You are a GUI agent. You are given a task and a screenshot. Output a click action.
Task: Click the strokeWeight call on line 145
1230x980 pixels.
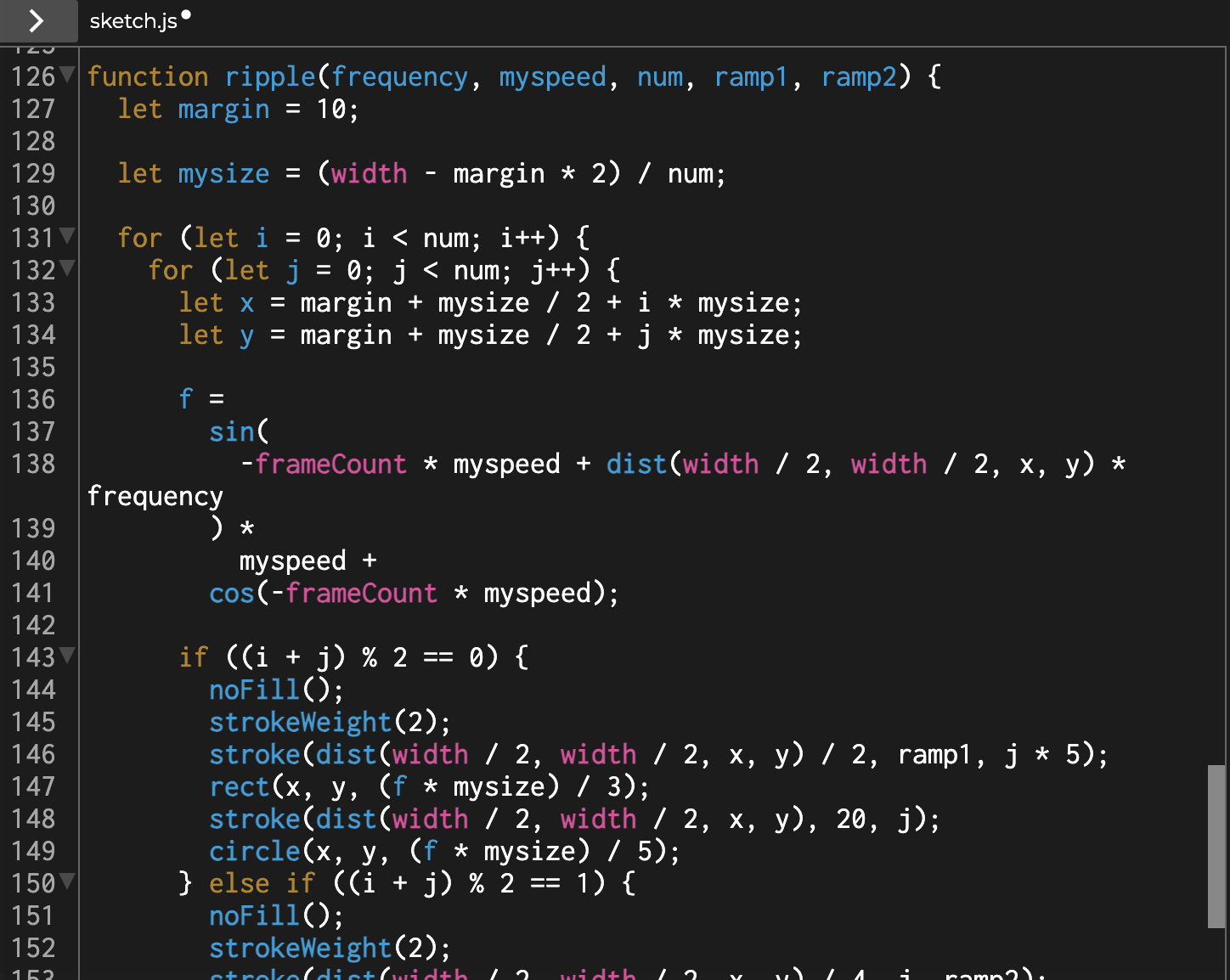pyautogui.click(x=301, y=722)
